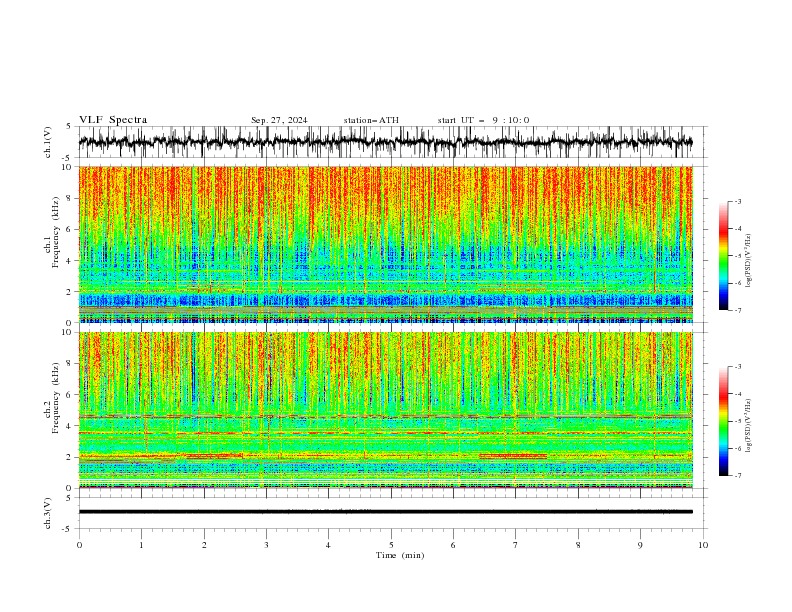Select the "start UT = 9:10:0" header text
Screen dimensions: 792x612
(483, 120)
